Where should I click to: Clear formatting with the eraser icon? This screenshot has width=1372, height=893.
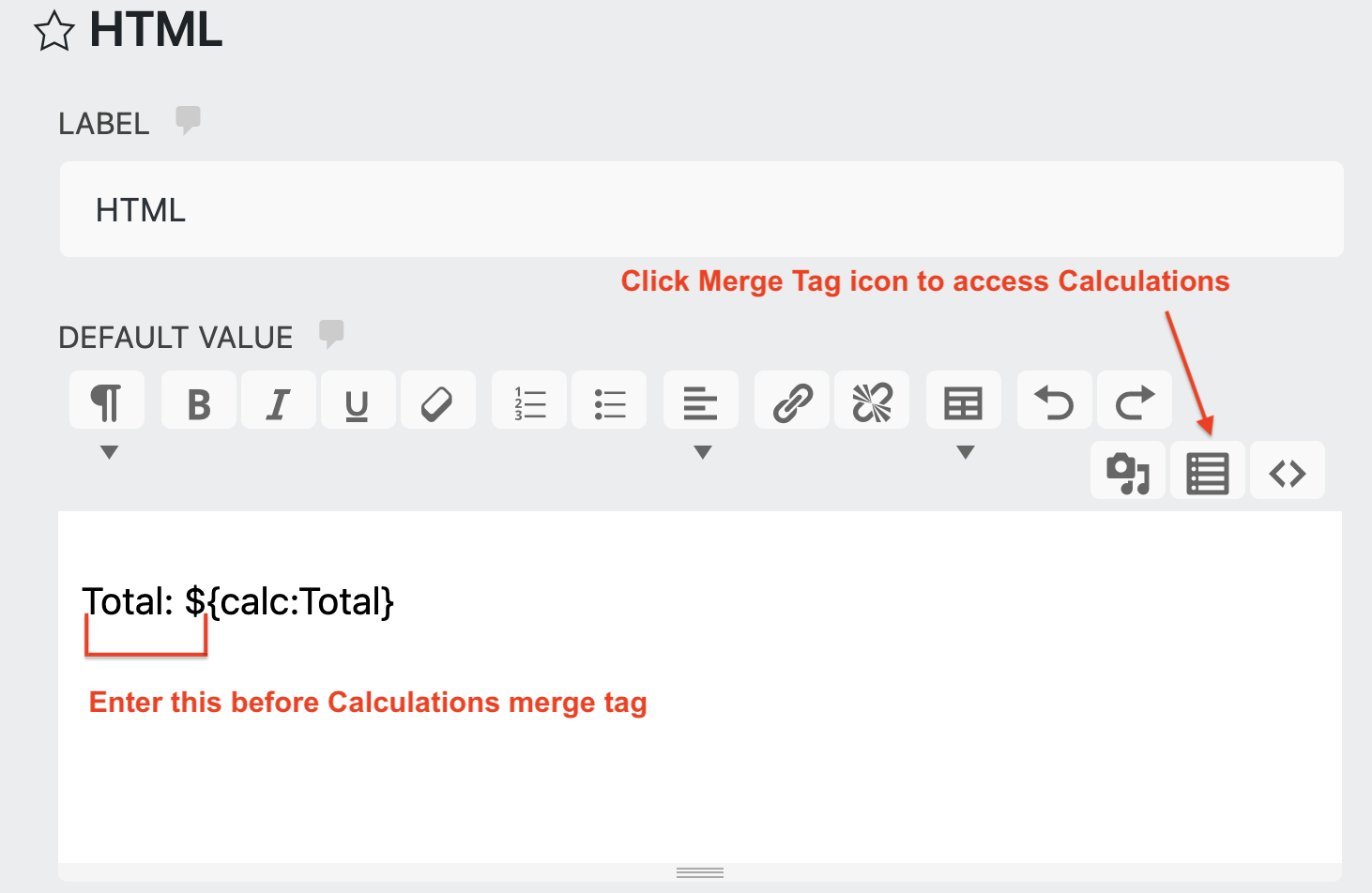point(438,400)
